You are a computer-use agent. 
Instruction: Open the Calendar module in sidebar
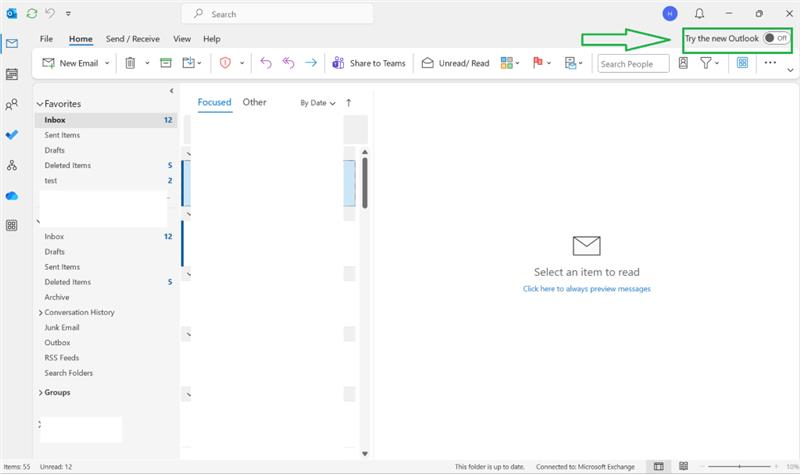pyautogui.click(x=12, y=74)
